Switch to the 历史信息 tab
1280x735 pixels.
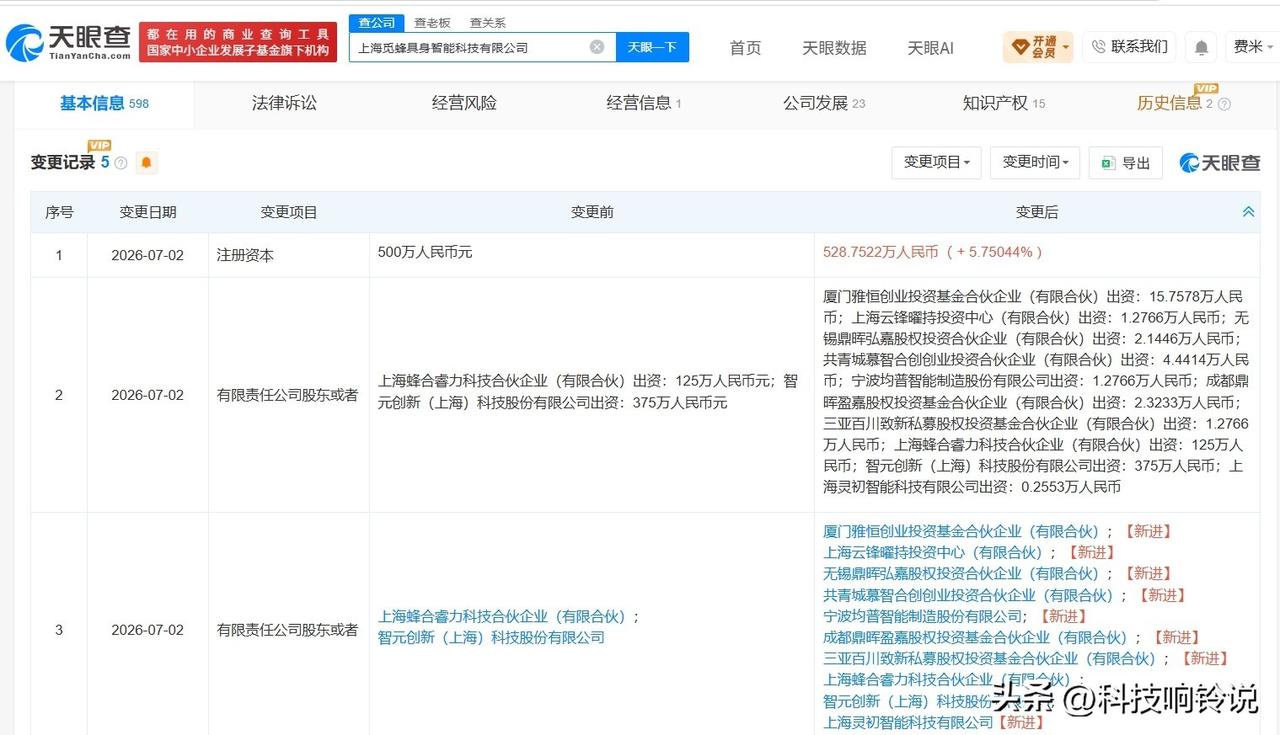(1169, 103)
